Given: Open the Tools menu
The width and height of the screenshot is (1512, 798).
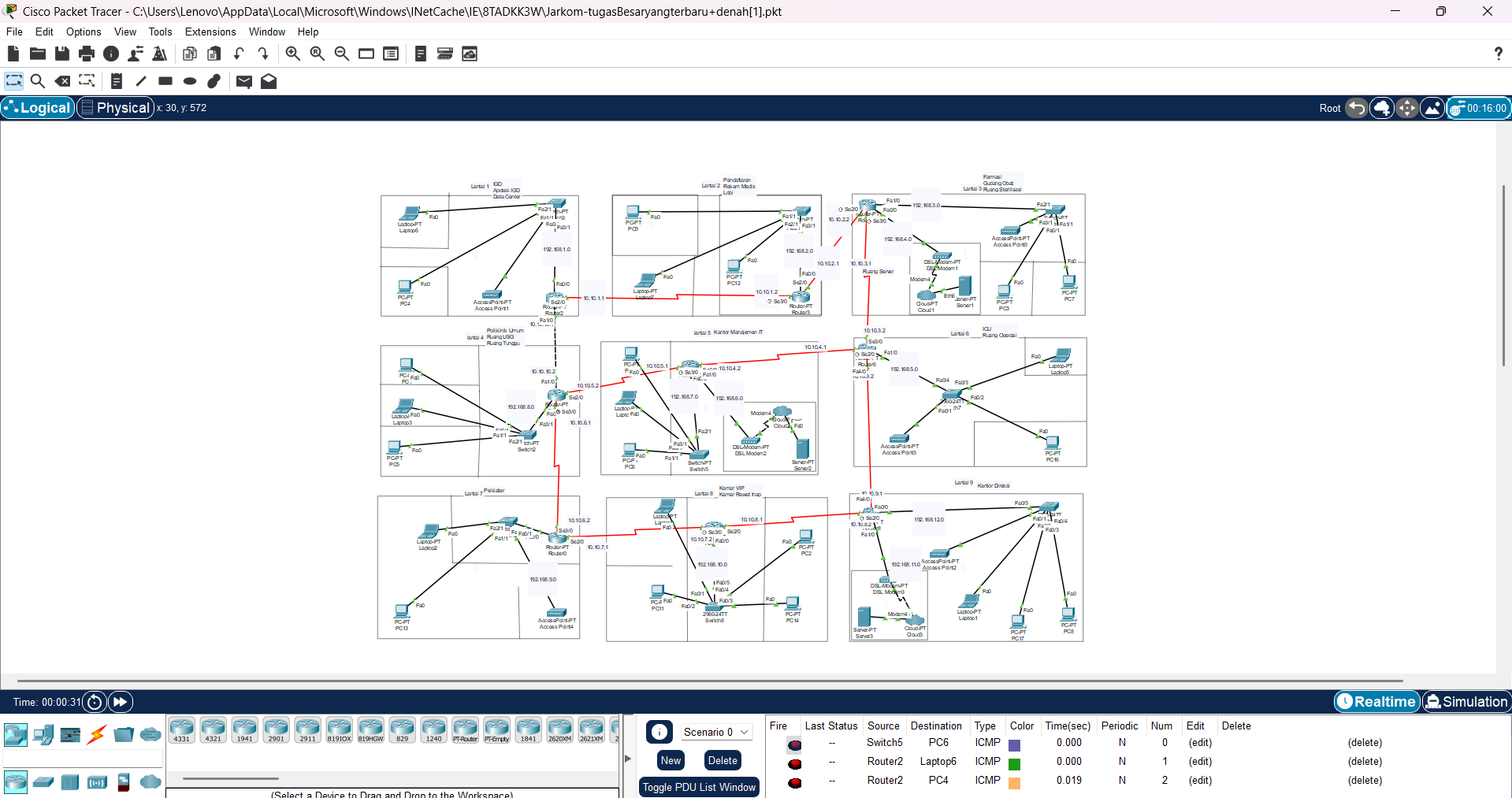Looking at the screenshot, I should click(x=160, y=32).
